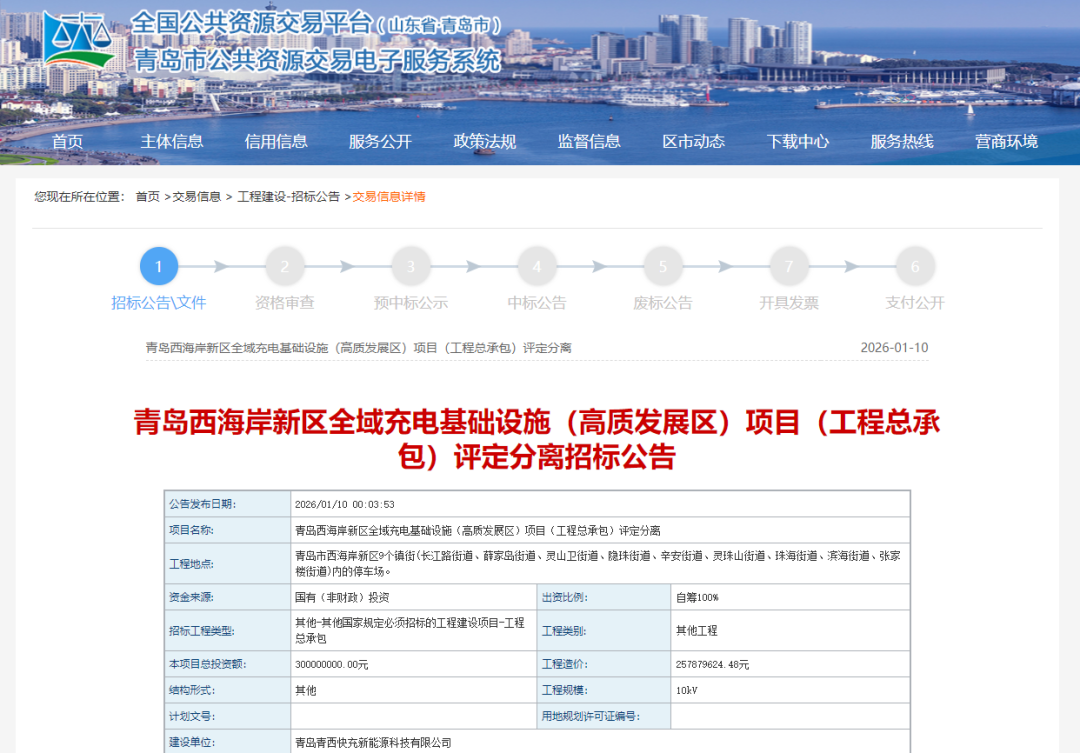Go to the 区市动态 section
The image size is (1080, 753).
tap(694, 142)
